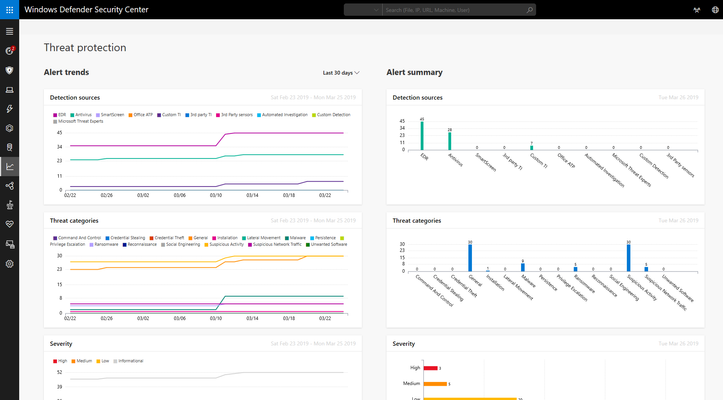This screenshot has width=723, height=400.
Task: Toggle Ransomware legend entry in trends chart
Action: click(x=104, y=245)
